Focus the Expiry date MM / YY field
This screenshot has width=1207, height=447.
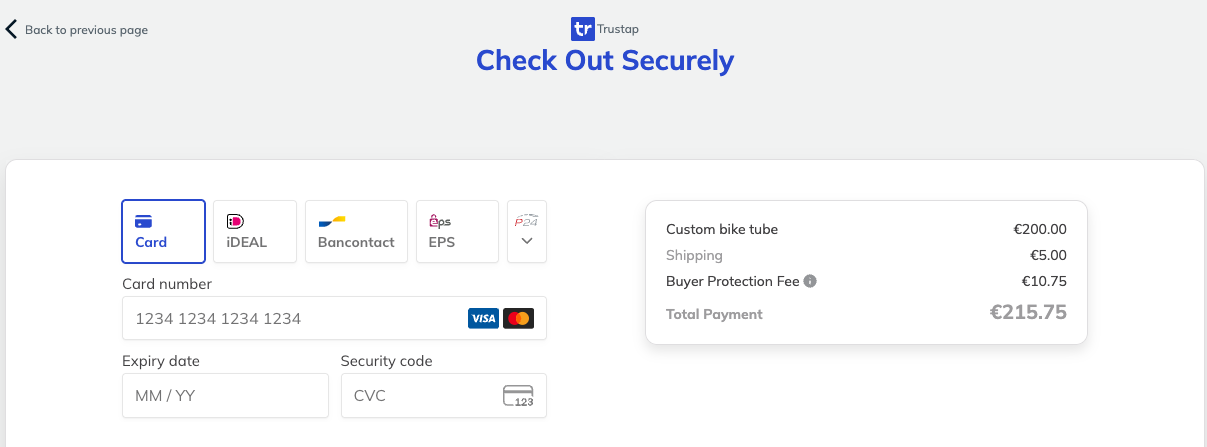[225, 396]
